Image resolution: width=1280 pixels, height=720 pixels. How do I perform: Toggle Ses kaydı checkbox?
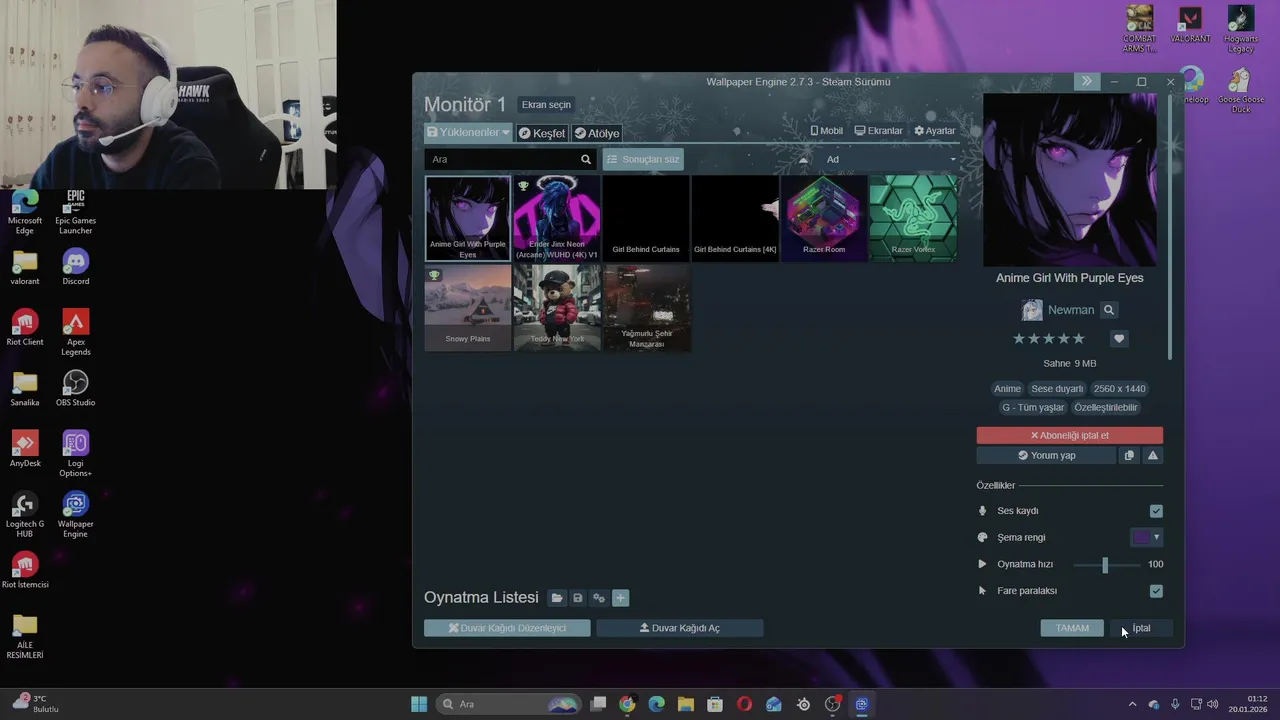click(1156, 511)
